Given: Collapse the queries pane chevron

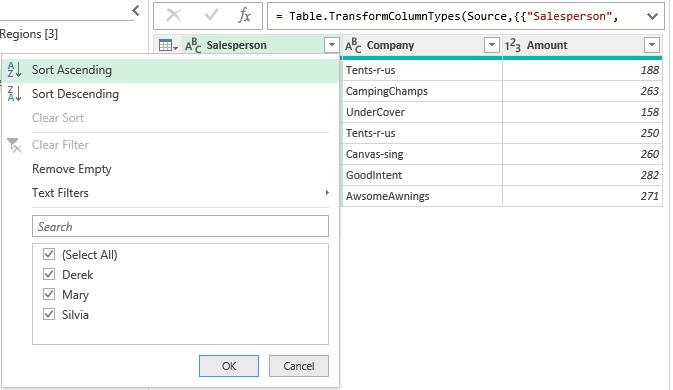Looking at the screenshot, I should coord(136,10).
